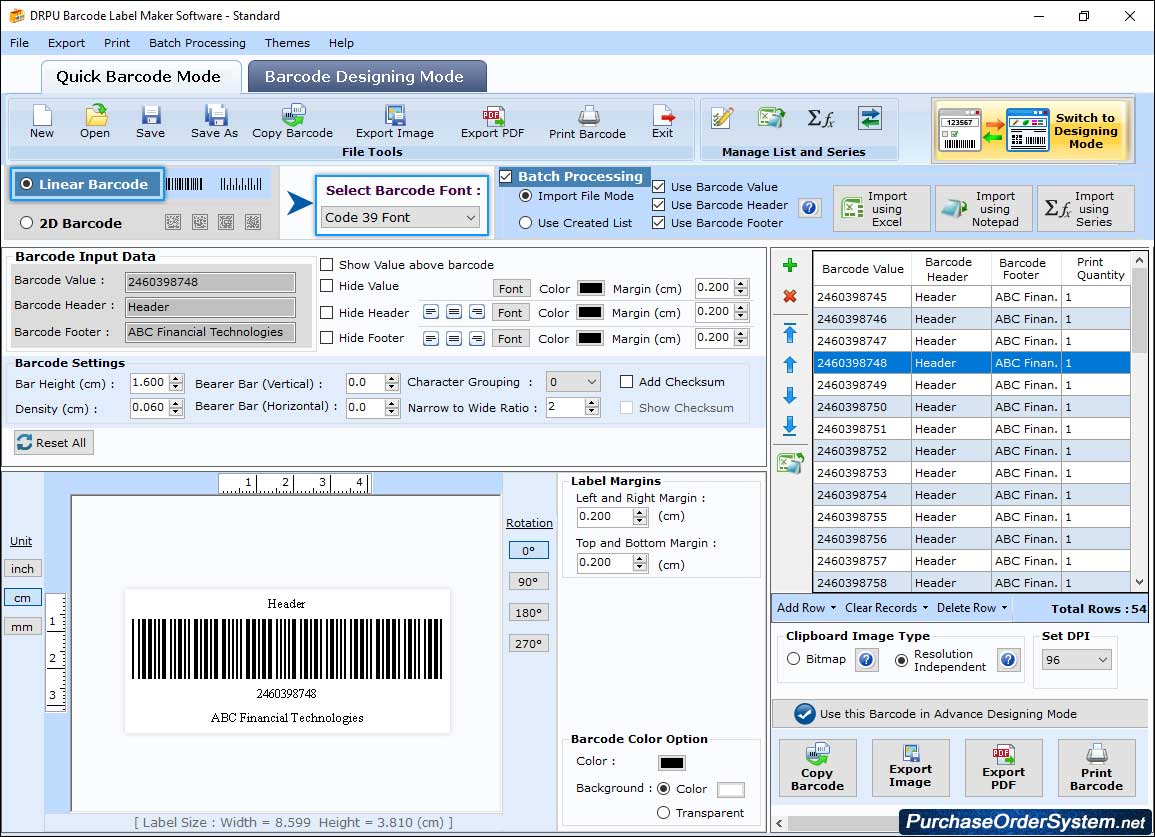Check the Hide Footer checkbox

327,338
